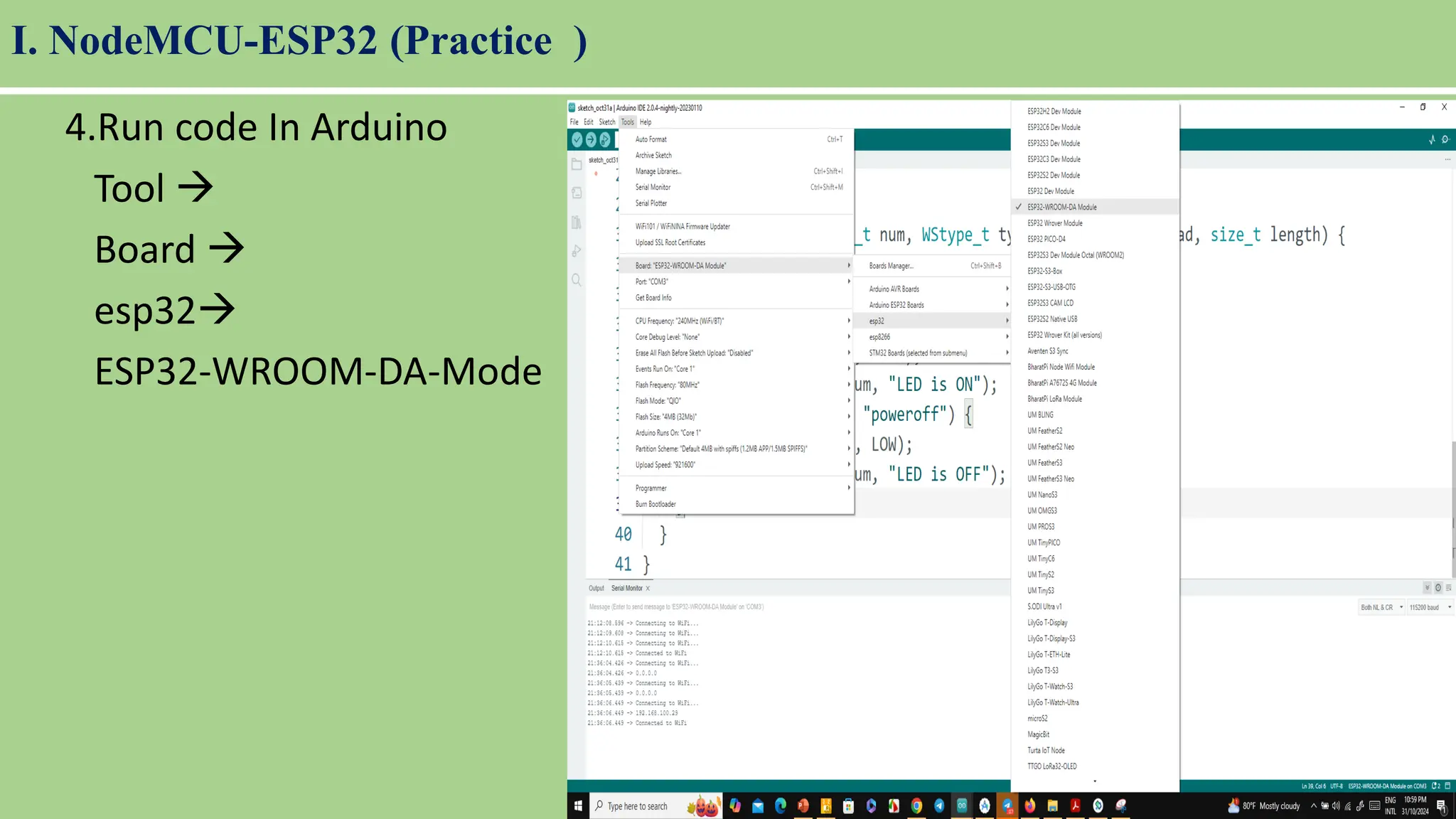Image resolution: width=1456 pixels, height=819 pixels.
Task: Expand the Upload Speed 921600 submenu
Action: tap(736, 465)
